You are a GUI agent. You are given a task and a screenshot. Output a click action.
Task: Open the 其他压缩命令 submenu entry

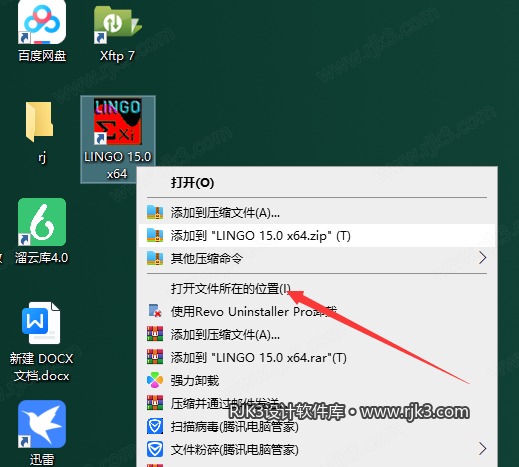(x=317, y=258)
